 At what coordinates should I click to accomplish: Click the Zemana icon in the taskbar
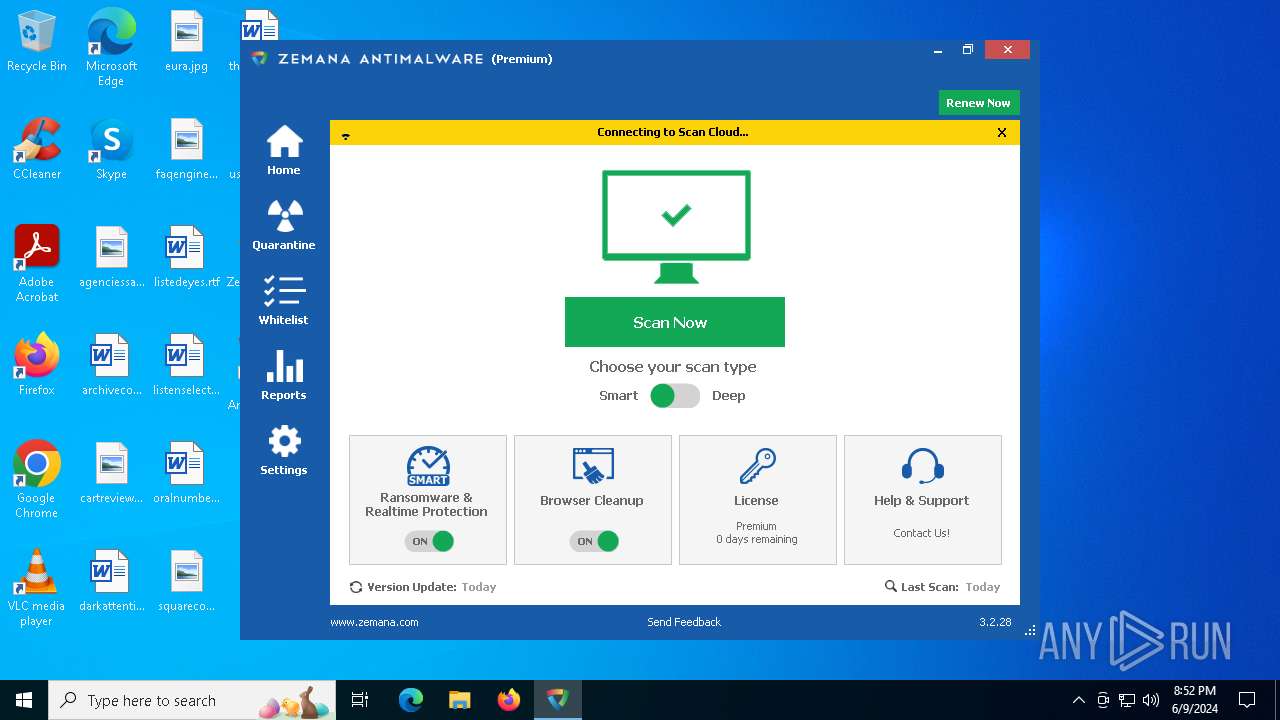[x=557, y=700]
